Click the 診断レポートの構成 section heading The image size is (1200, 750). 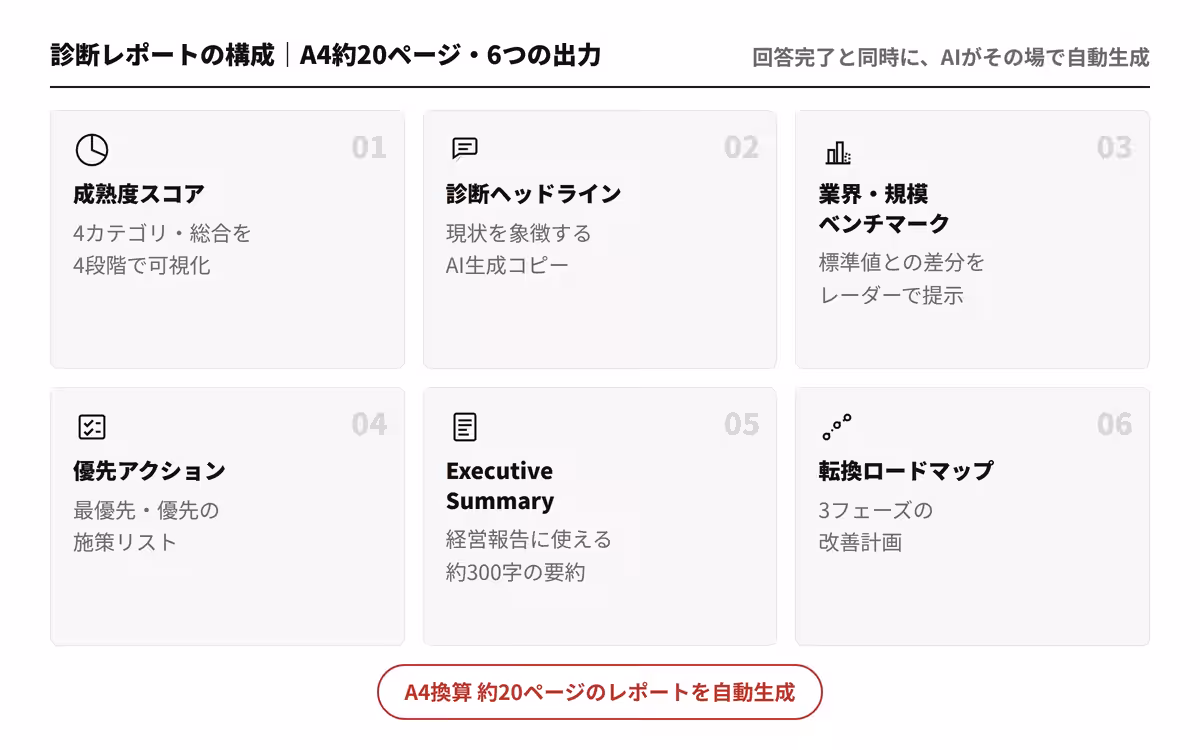162,55
